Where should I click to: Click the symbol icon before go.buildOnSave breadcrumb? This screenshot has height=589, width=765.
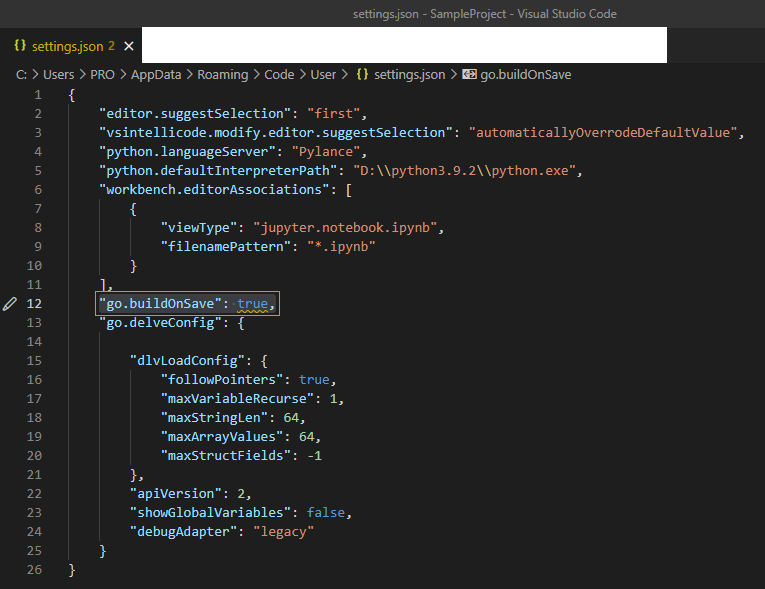[x=469, y=74]
